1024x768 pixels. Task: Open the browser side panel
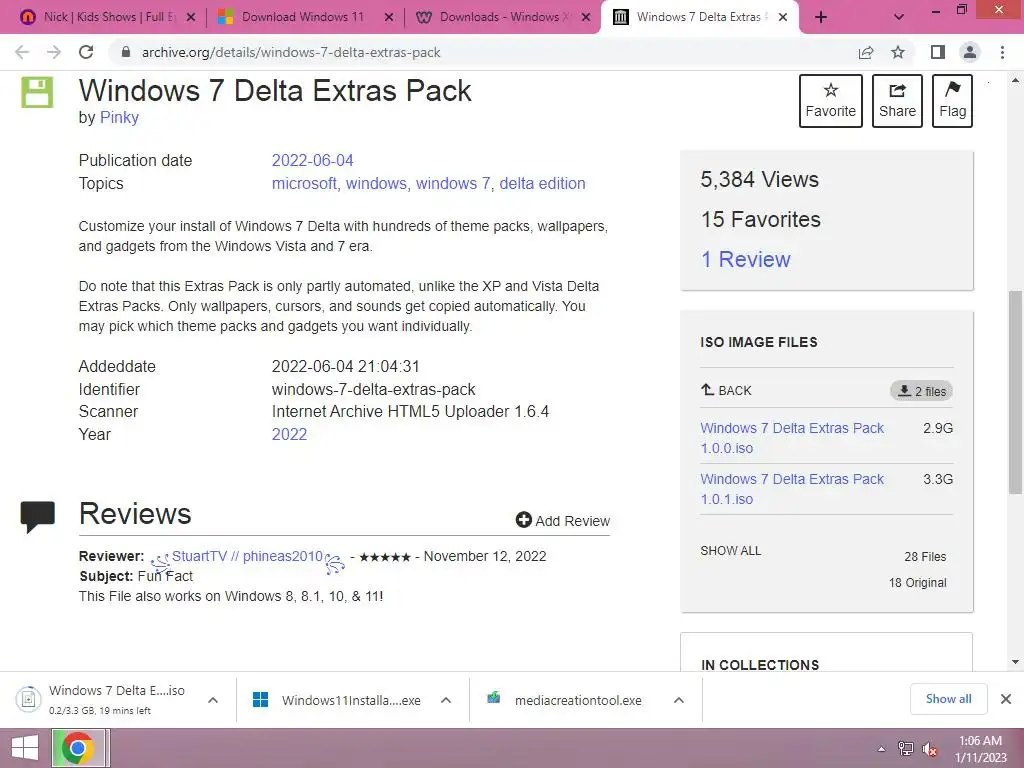coord(938,52)
